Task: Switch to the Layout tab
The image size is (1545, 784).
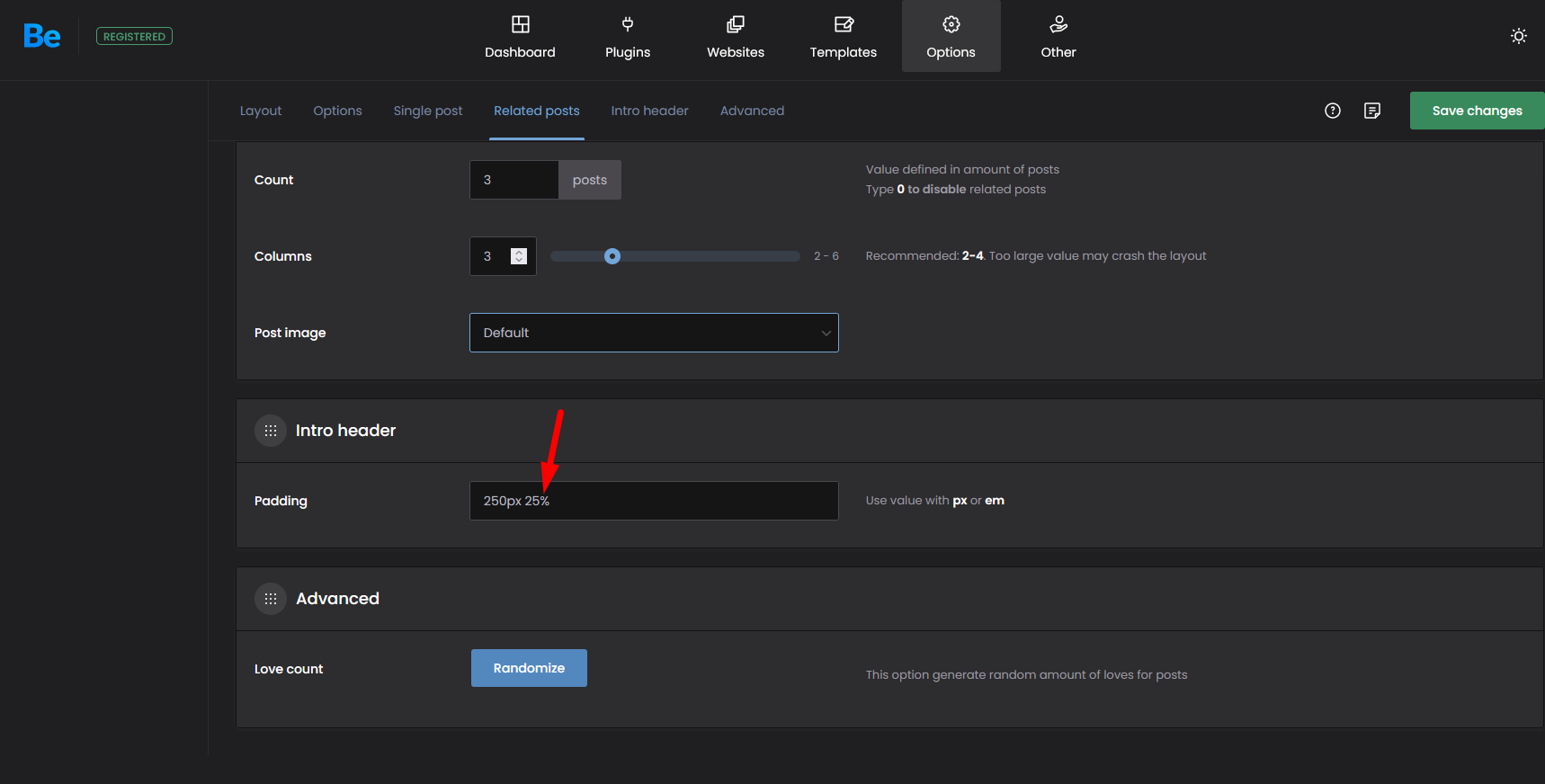Action: [x=261, y=111]
